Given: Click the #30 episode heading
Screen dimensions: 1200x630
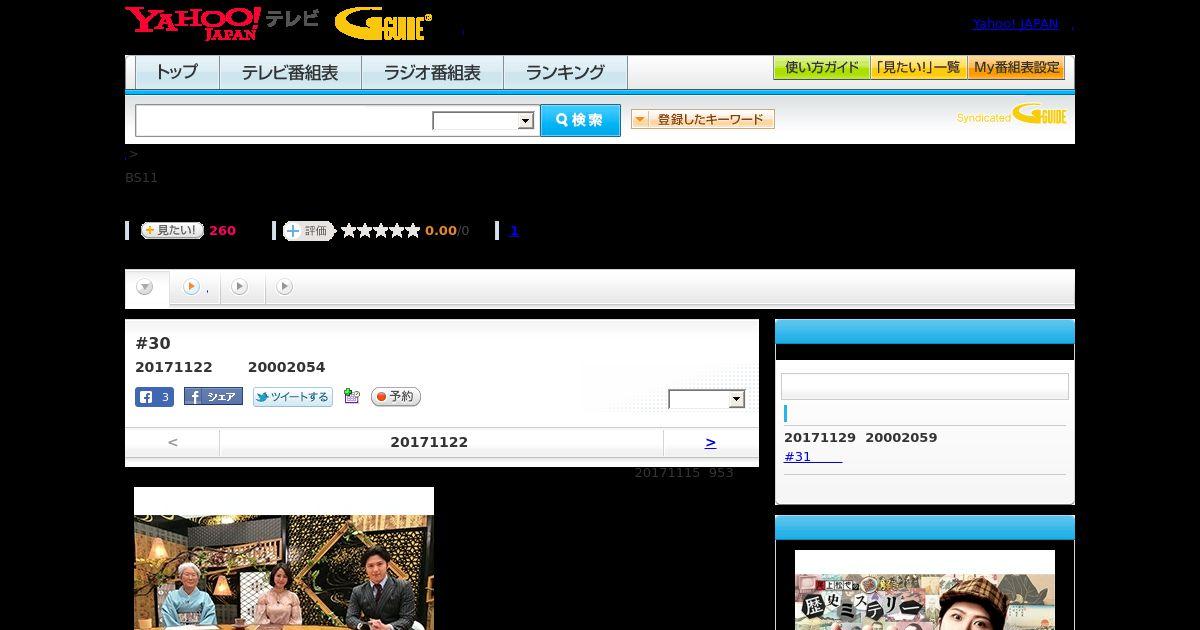Looking at the screenshot, I should click(153, 343).
